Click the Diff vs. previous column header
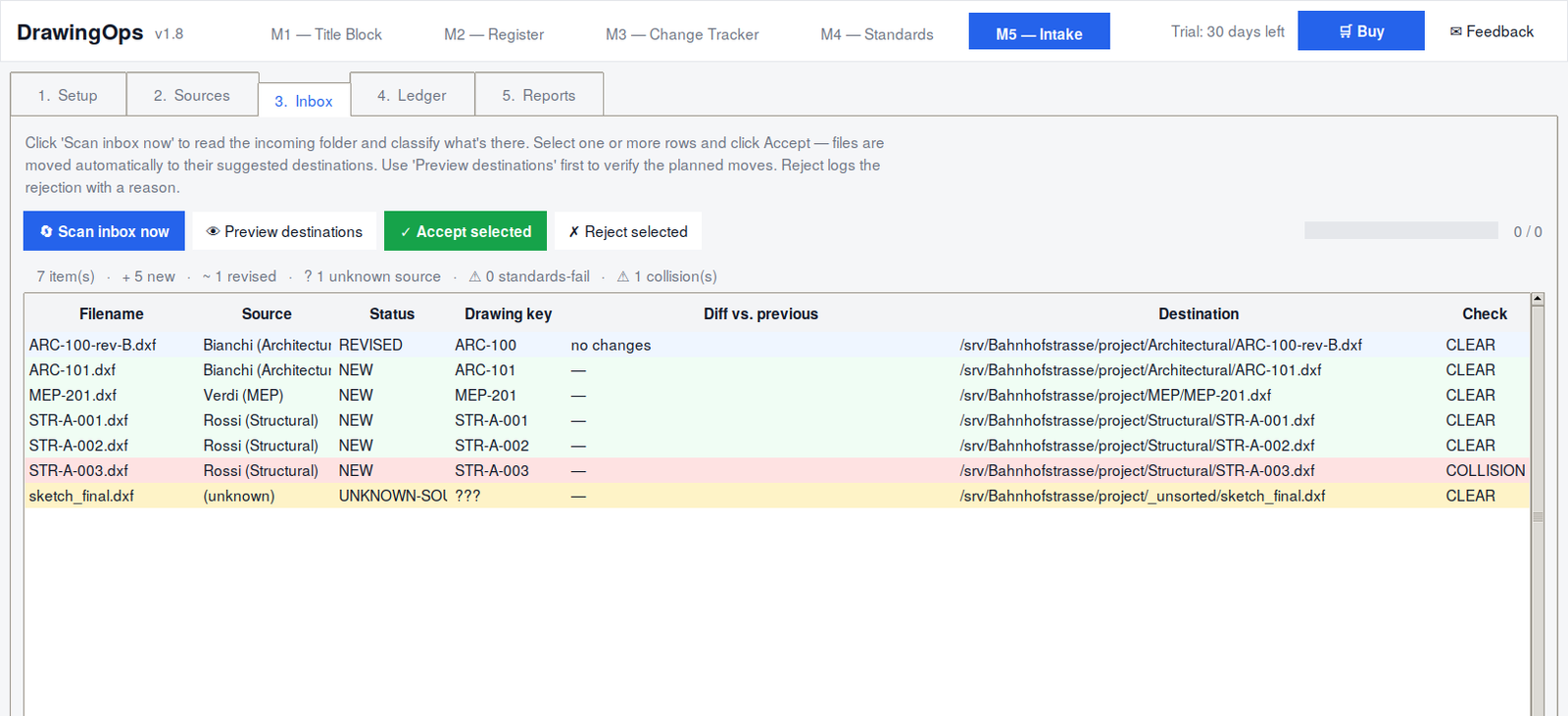Image resolution: width=1568 pixels, height=716 pixels. click(760, 314)
